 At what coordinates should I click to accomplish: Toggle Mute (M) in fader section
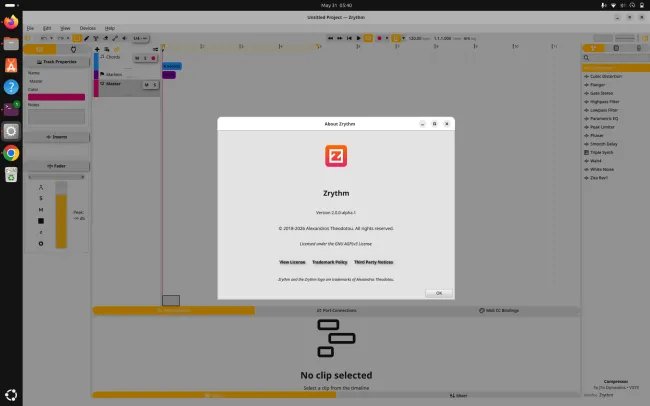(41, 210)
